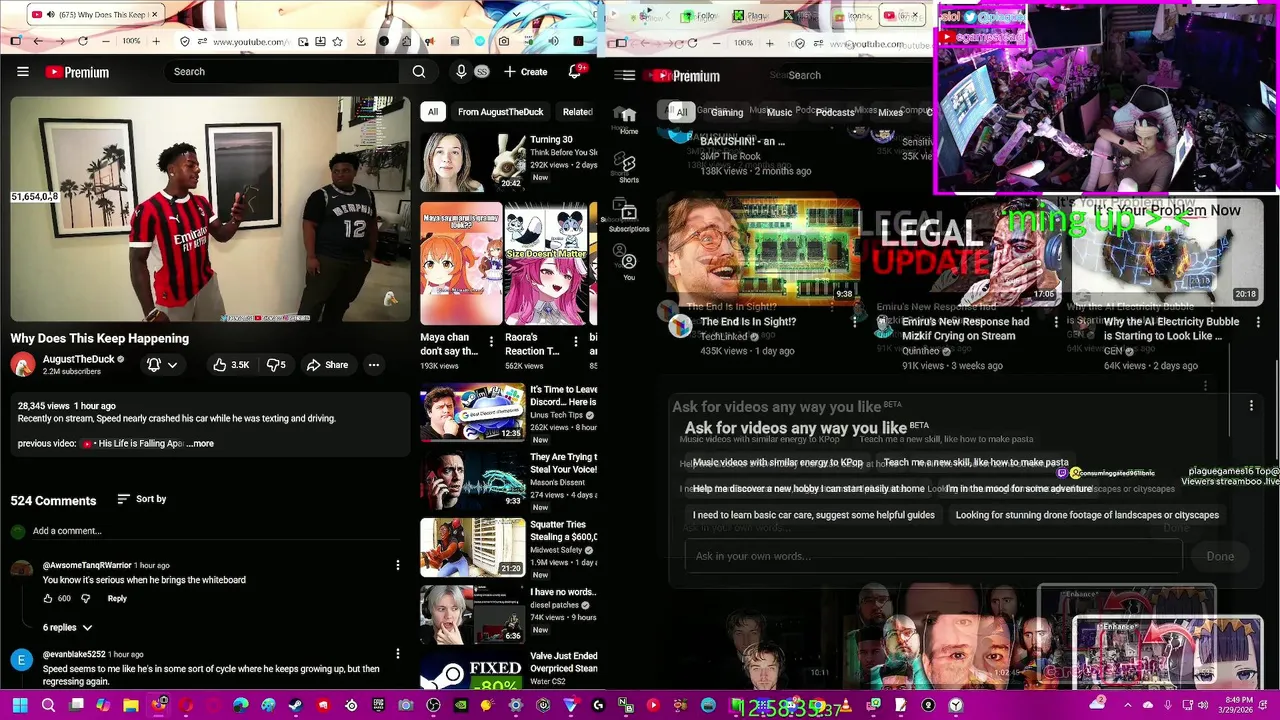Open Home in right YouTube sidebar

click(x=628, y=120)
